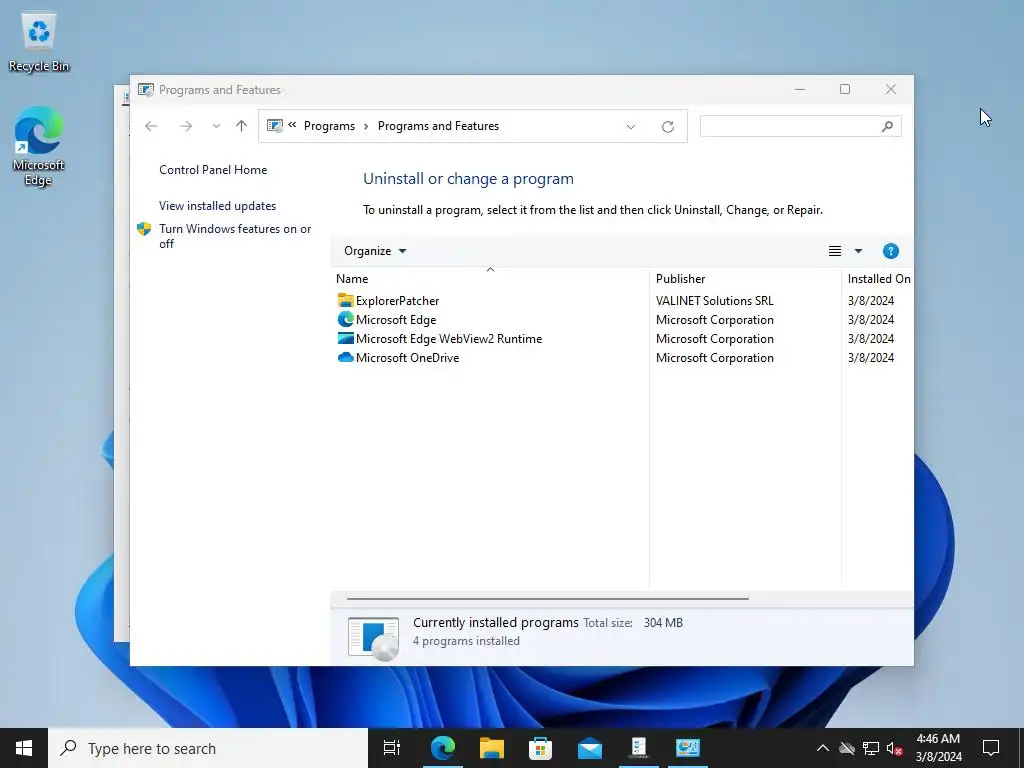Launch Microsoft Edge from taskbar

point(442,748)
